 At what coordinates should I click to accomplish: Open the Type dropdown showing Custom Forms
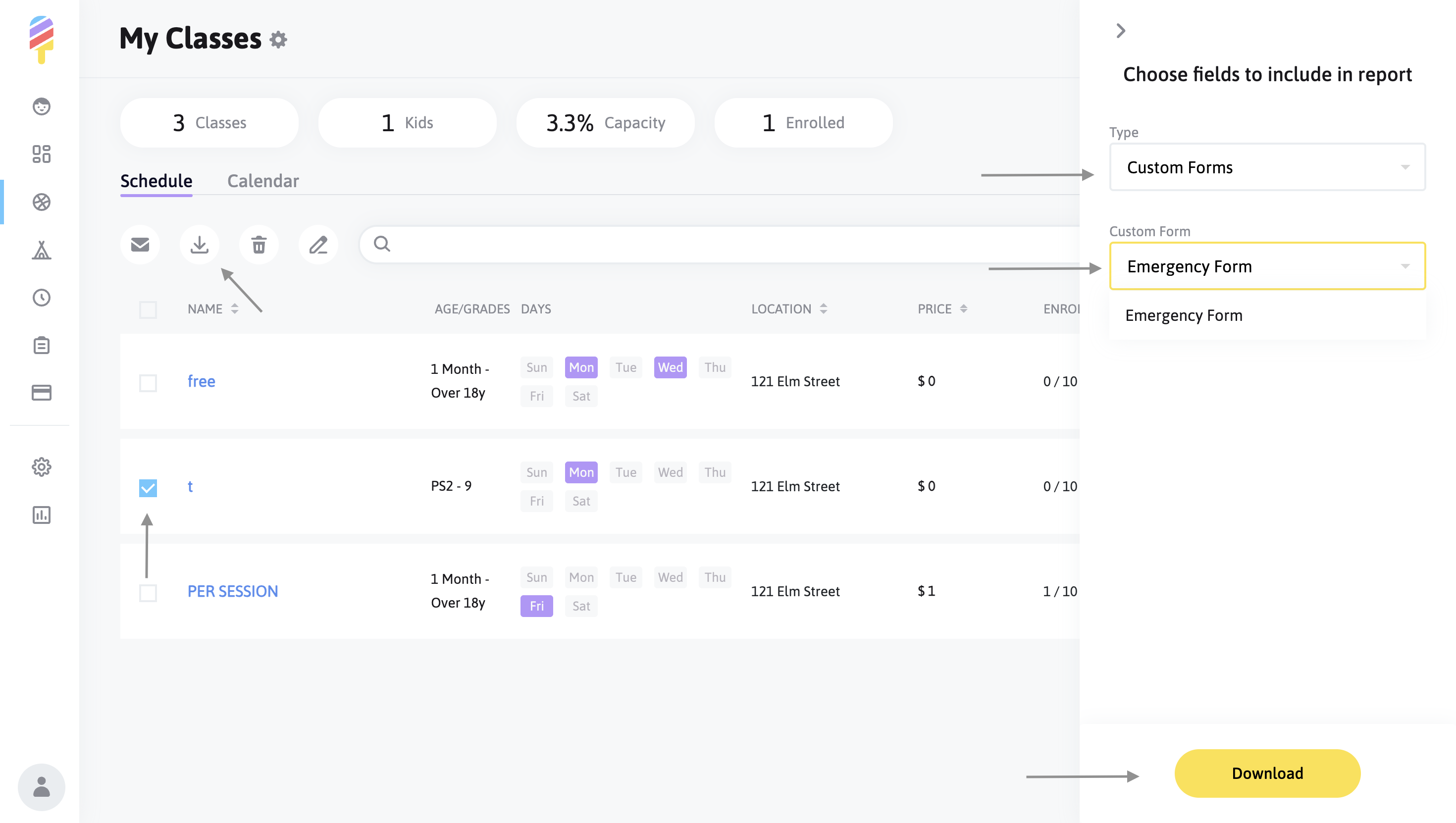(x=1267, y=167)
